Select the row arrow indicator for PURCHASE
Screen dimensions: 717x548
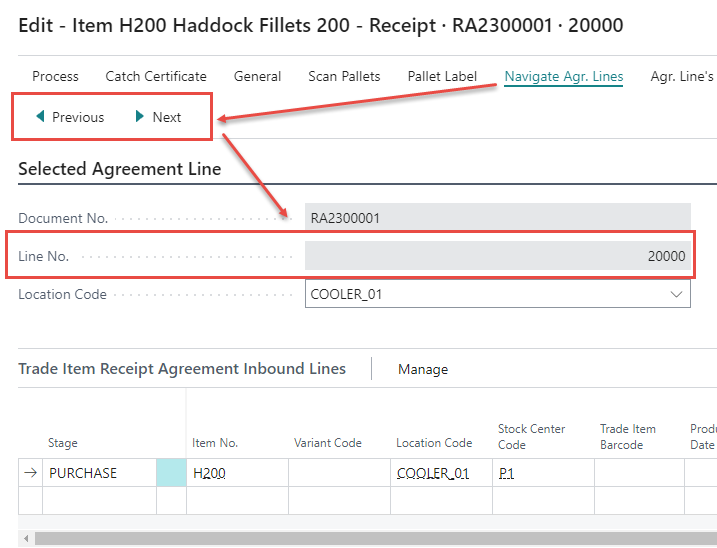pyautogui.click(x=30, y=473)
